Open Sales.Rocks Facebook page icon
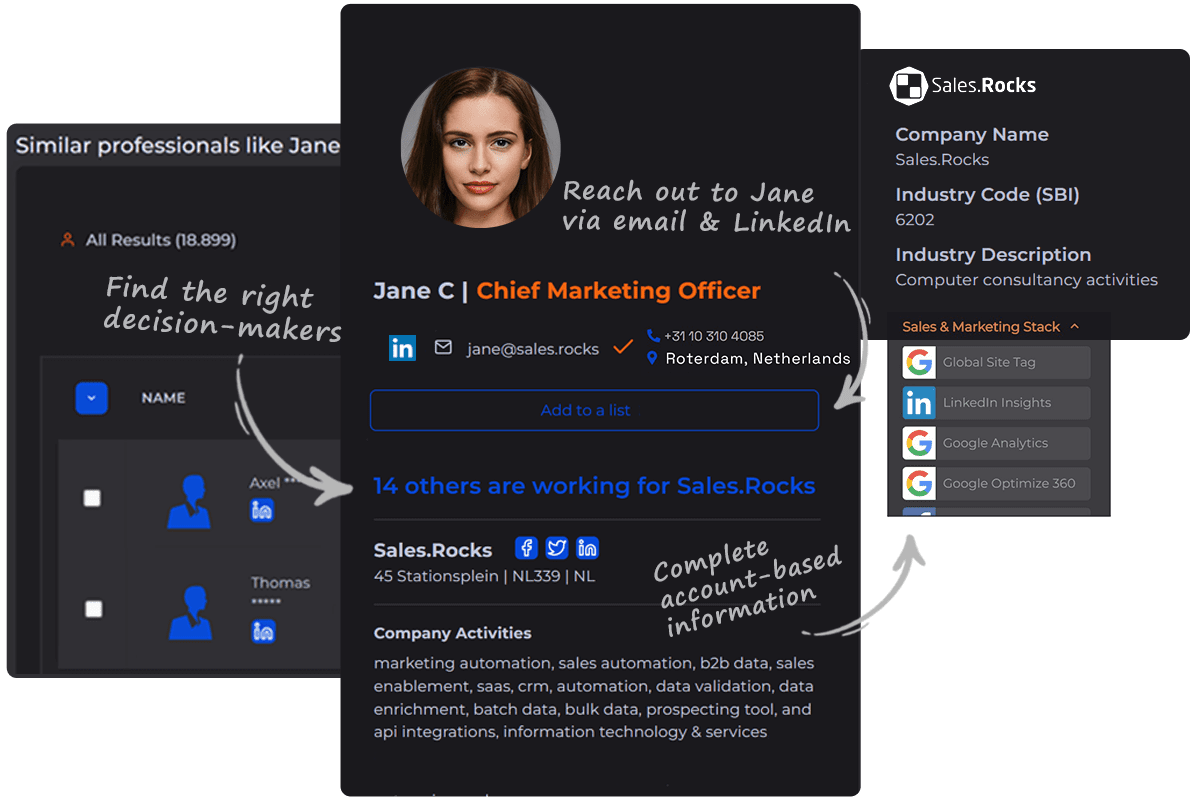1200x800 pixels. pos(527,548)
